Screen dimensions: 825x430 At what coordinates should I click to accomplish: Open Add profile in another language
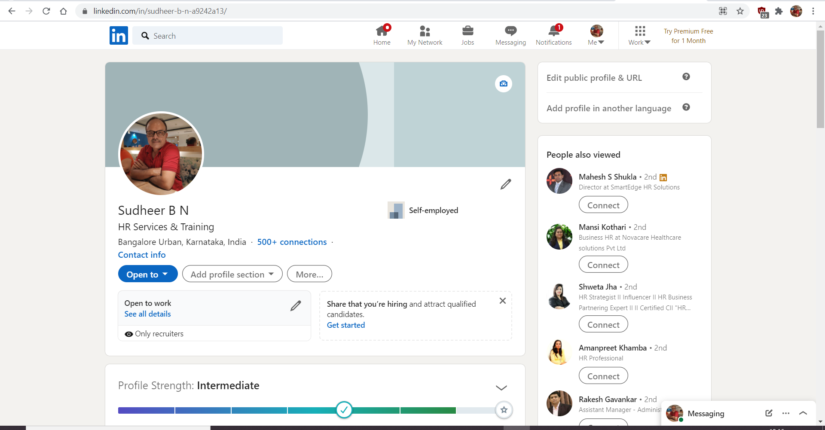pos(609,108)
